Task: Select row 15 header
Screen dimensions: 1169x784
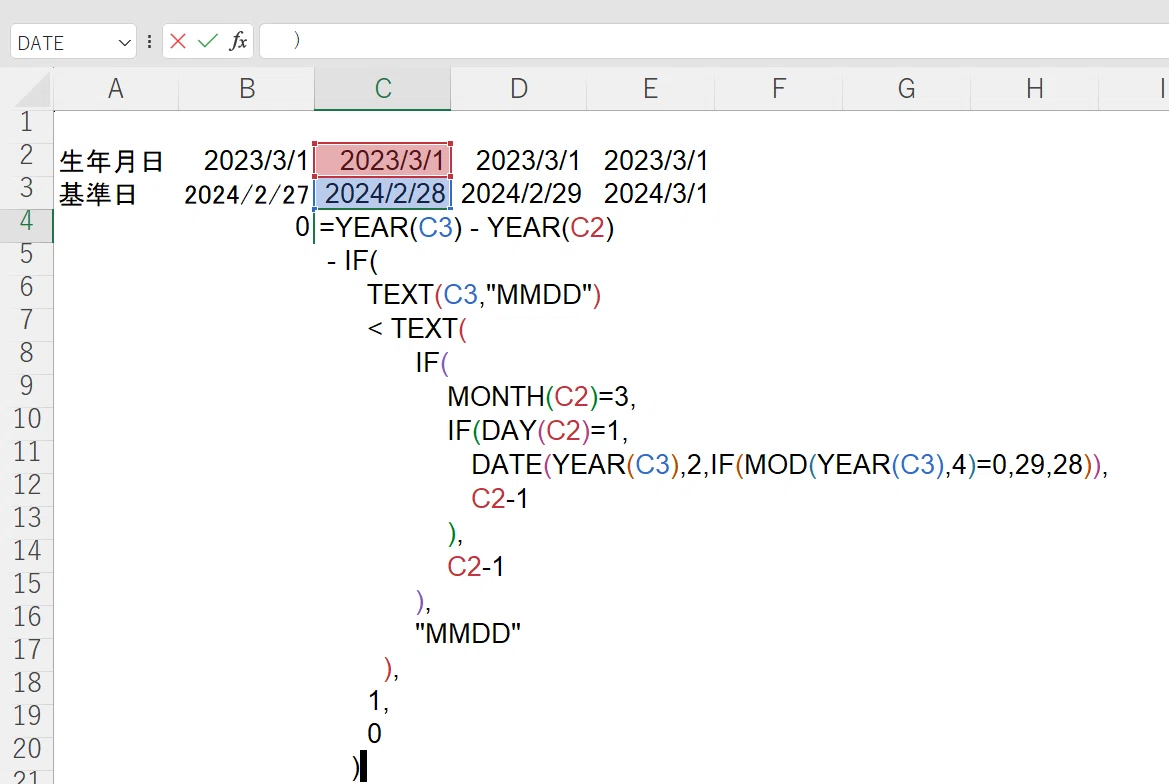Action: [x=26, y=584]
